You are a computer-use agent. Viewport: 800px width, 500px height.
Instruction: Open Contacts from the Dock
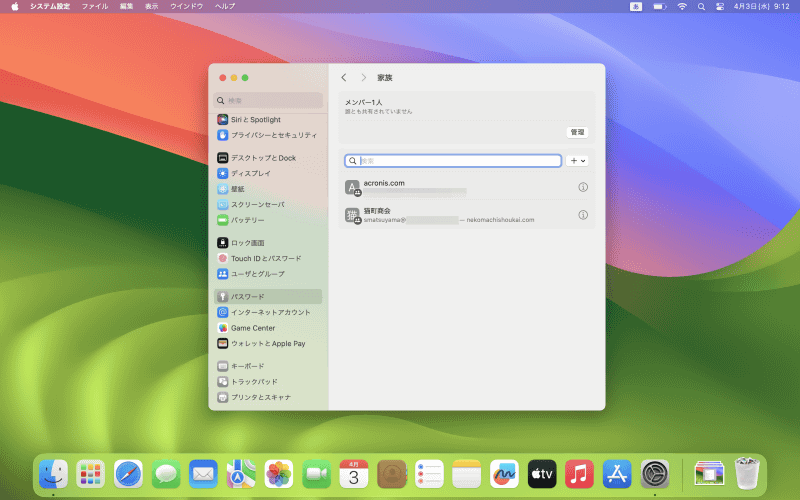point(391,474)
